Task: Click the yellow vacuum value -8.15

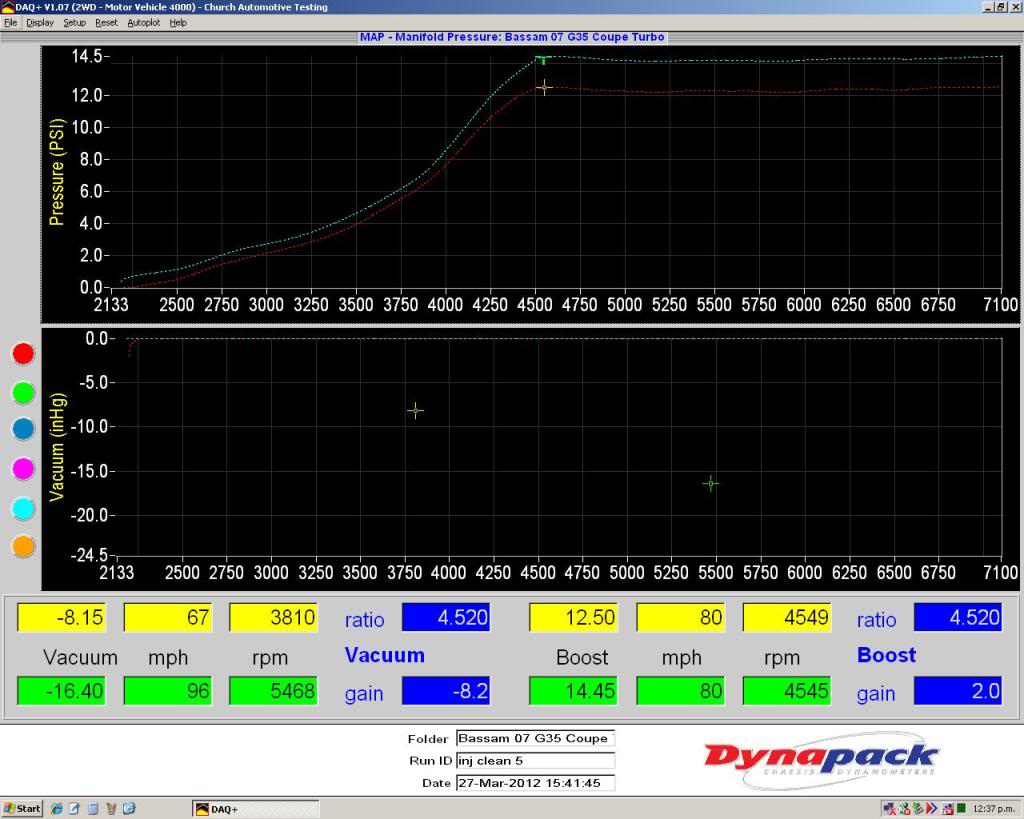Action: click(61, 617)
